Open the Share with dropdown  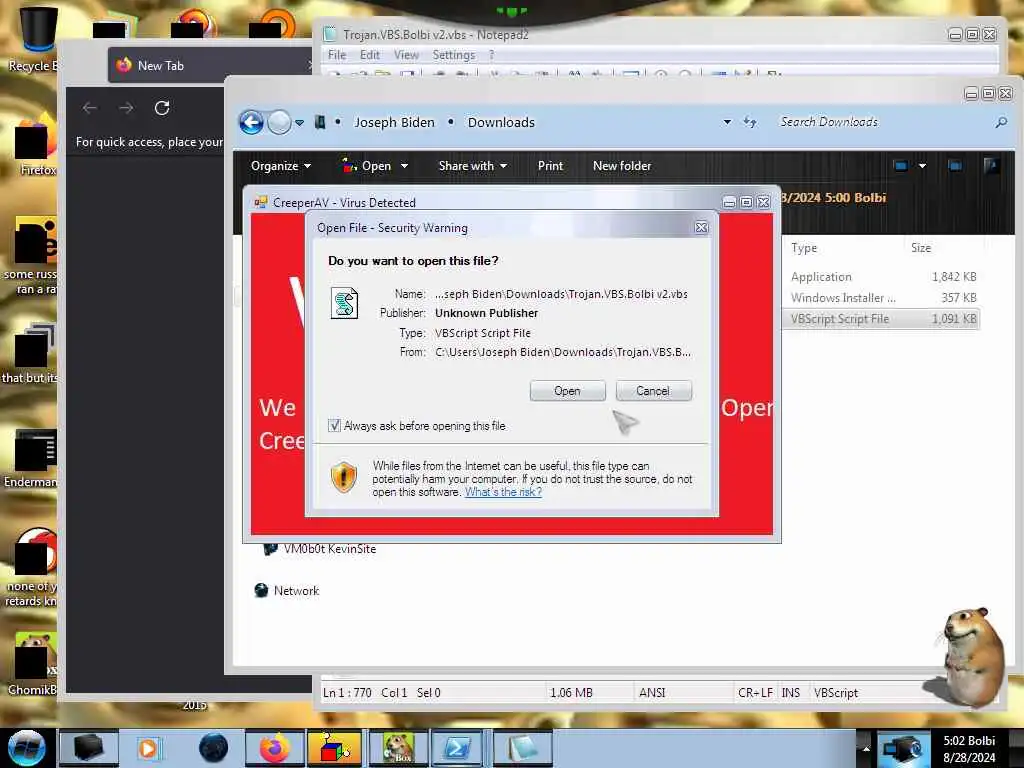[x=472, y=166]
